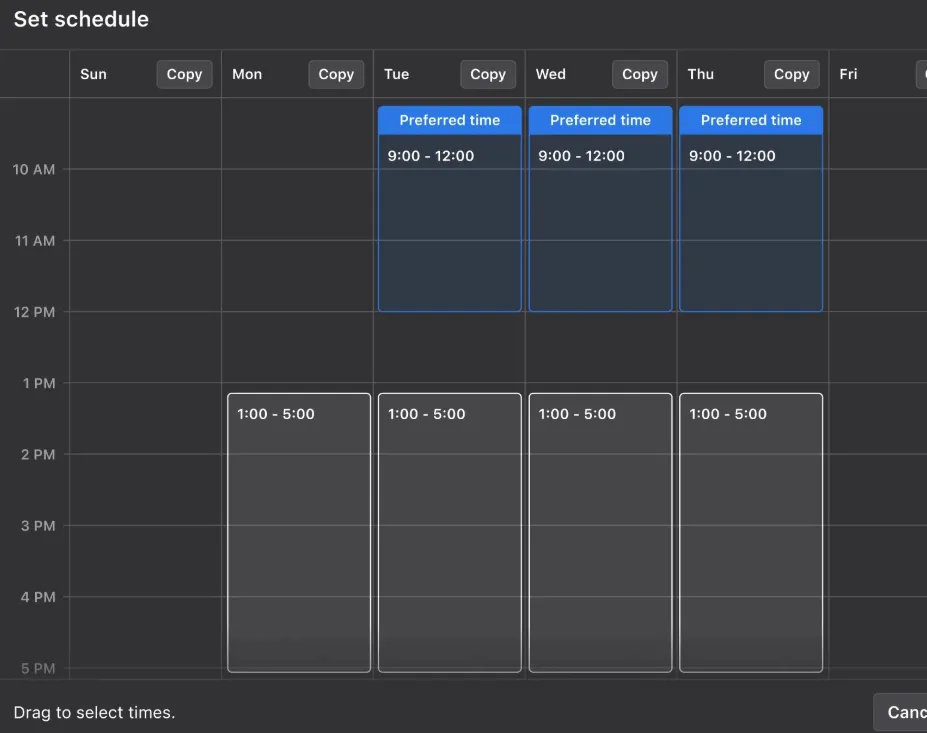
Task: Click the 5 PM time label
Action: (x=38, y=669)
